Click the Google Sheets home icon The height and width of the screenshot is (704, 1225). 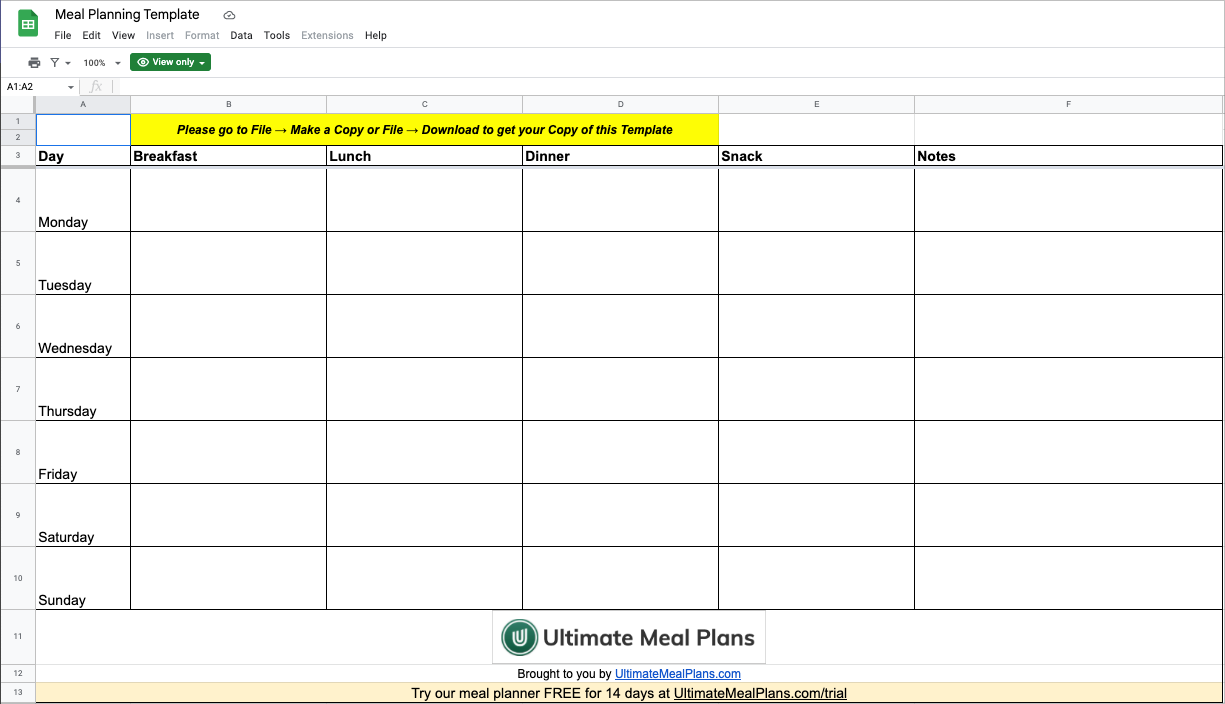coord(28,24)
